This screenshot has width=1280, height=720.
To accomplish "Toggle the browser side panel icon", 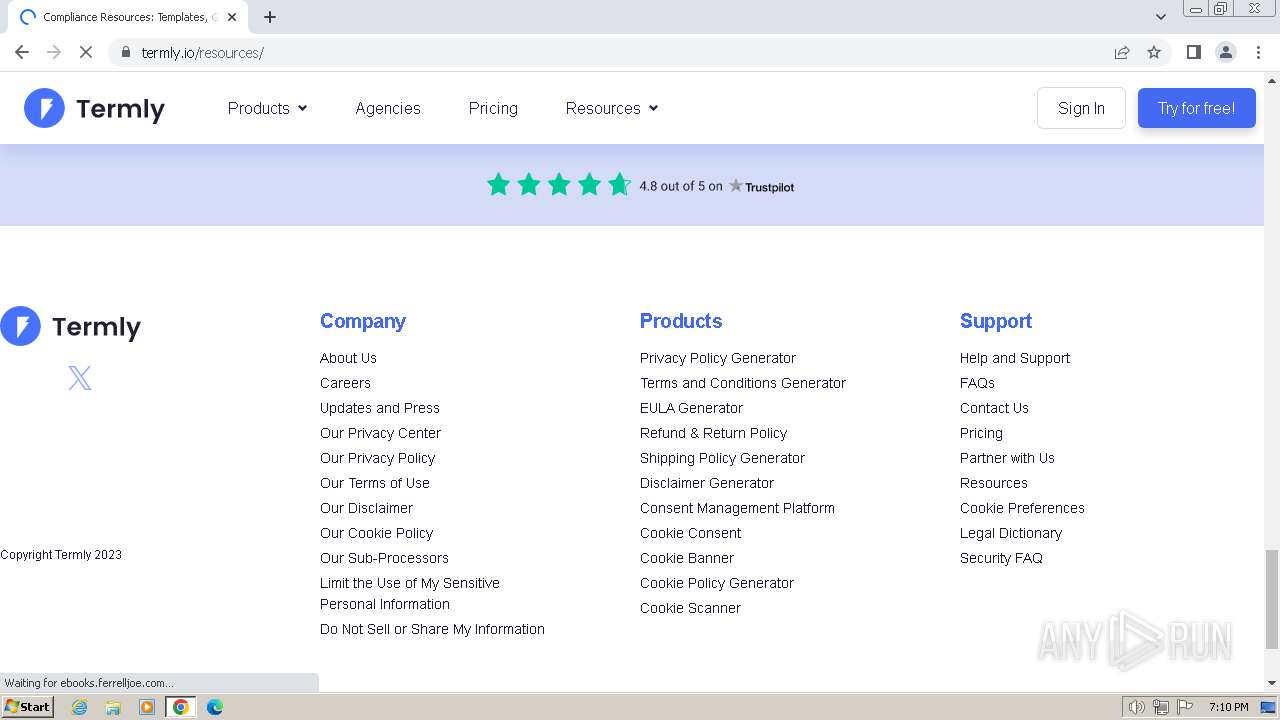I will click(x=1193, y=52).
